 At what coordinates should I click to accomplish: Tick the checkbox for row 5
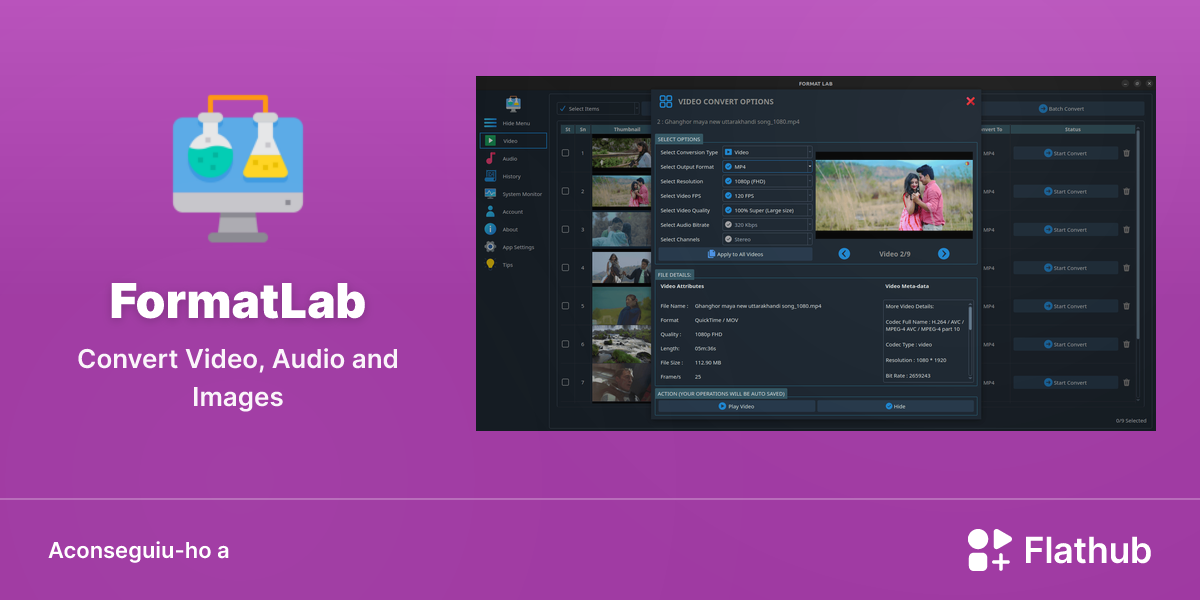566,306
